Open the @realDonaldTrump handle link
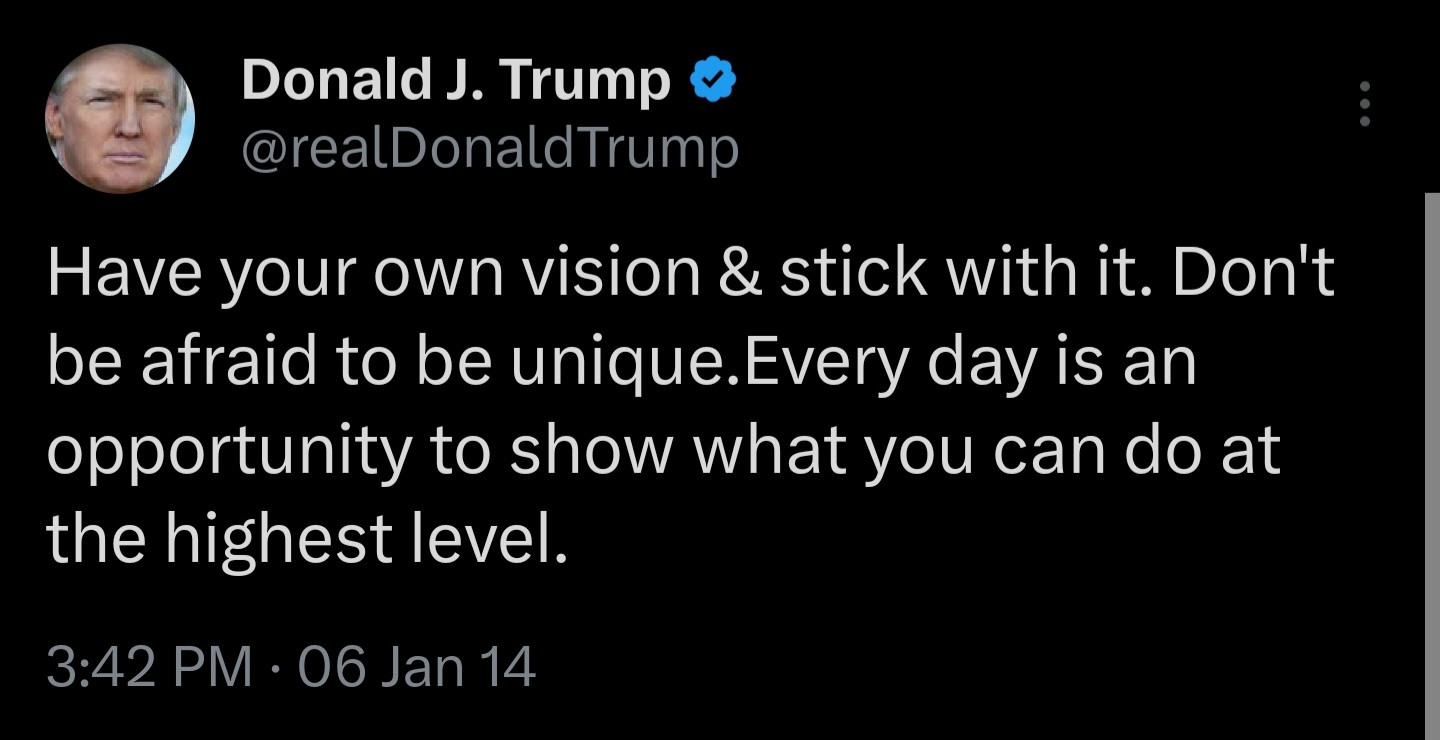 point(490,150)
